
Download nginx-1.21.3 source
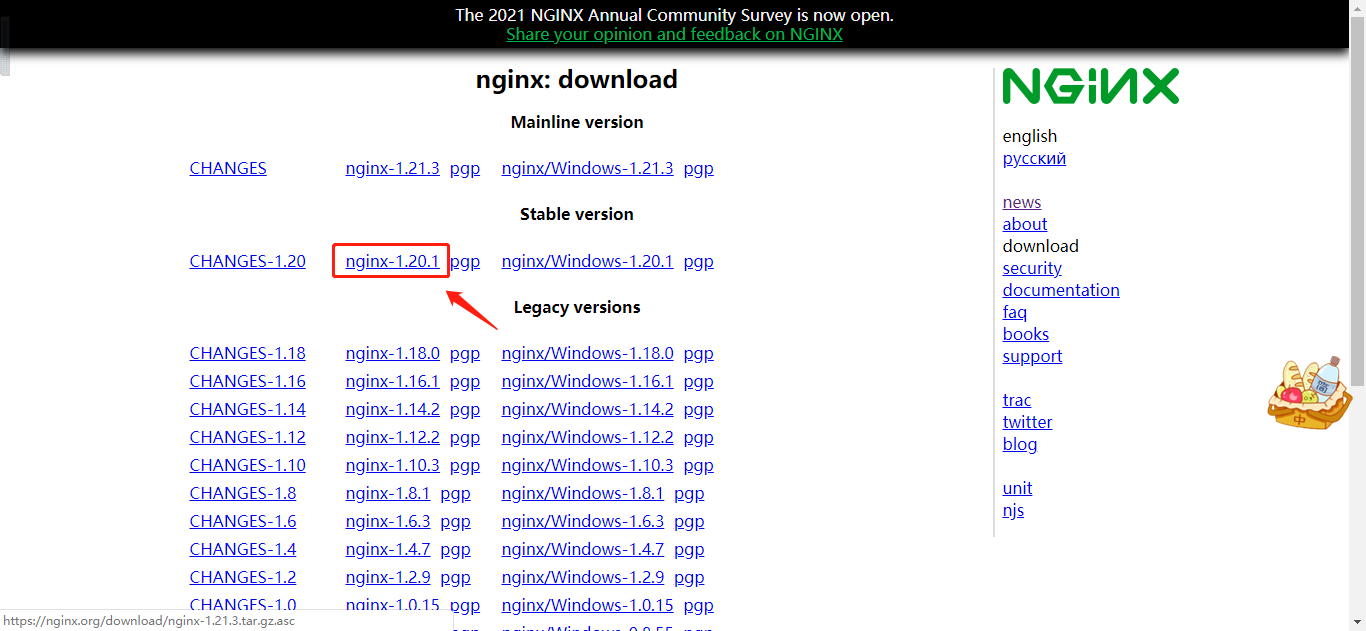pos(392,168)
